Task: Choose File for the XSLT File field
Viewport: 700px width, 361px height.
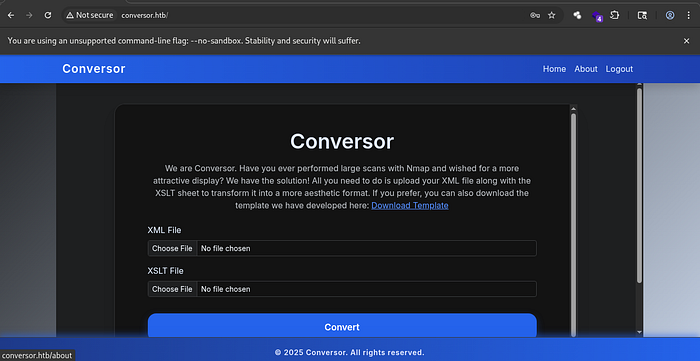Action: (172, 289)
